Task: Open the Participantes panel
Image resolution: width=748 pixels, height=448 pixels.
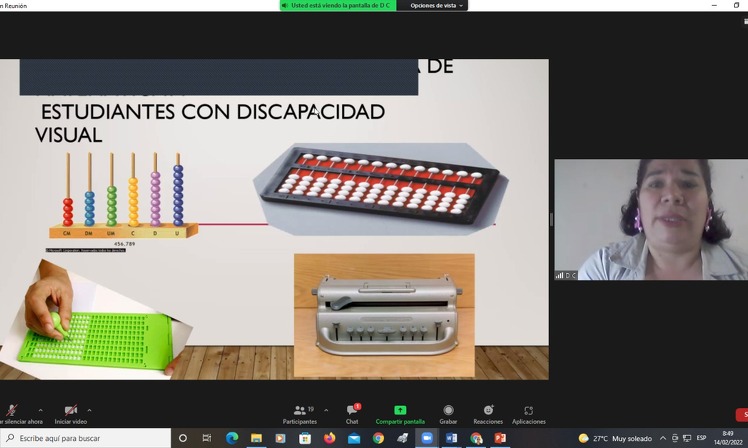Action: [300, 414]
